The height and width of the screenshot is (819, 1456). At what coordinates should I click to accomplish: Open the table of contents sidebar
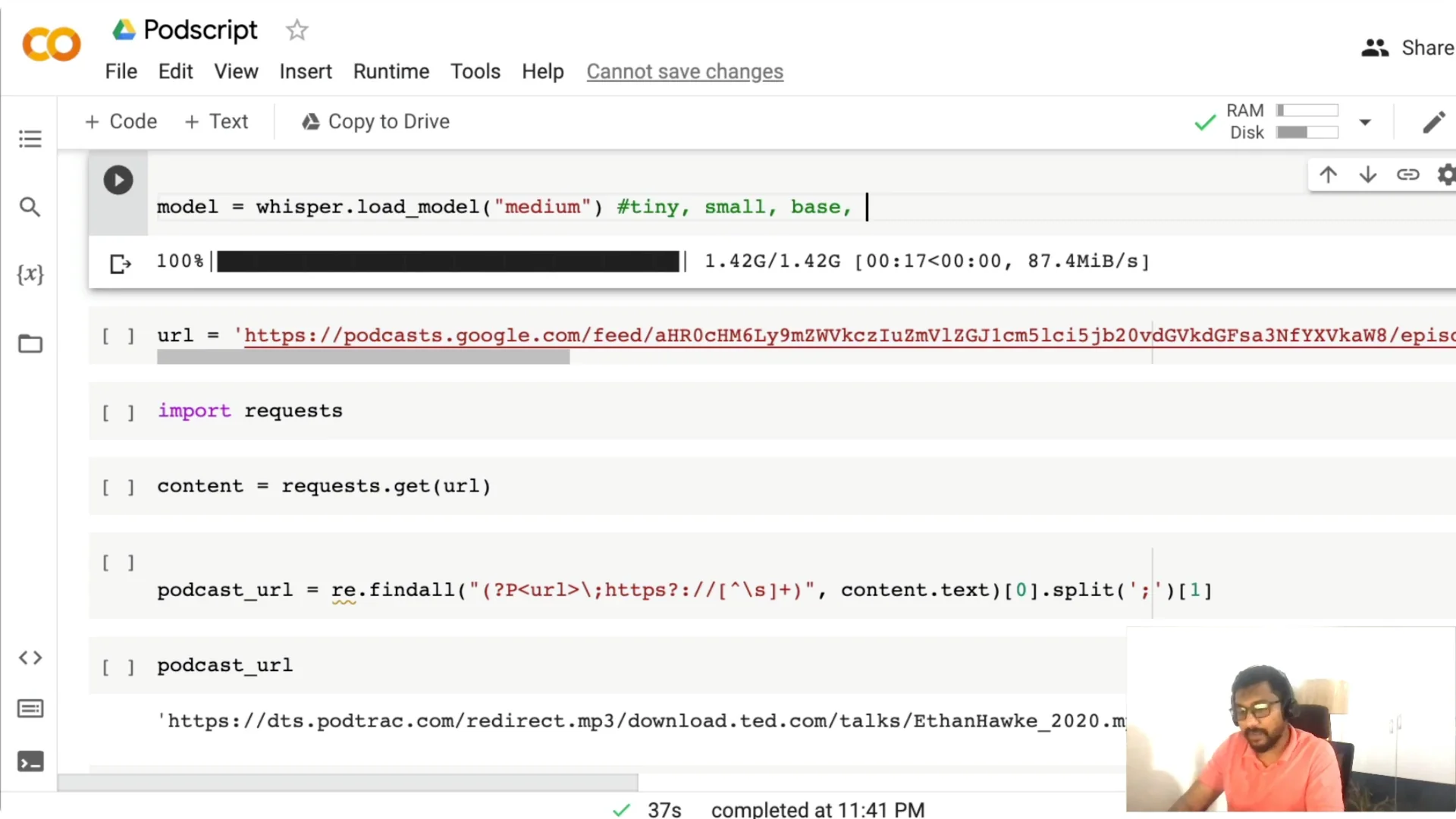click(30, 139)
